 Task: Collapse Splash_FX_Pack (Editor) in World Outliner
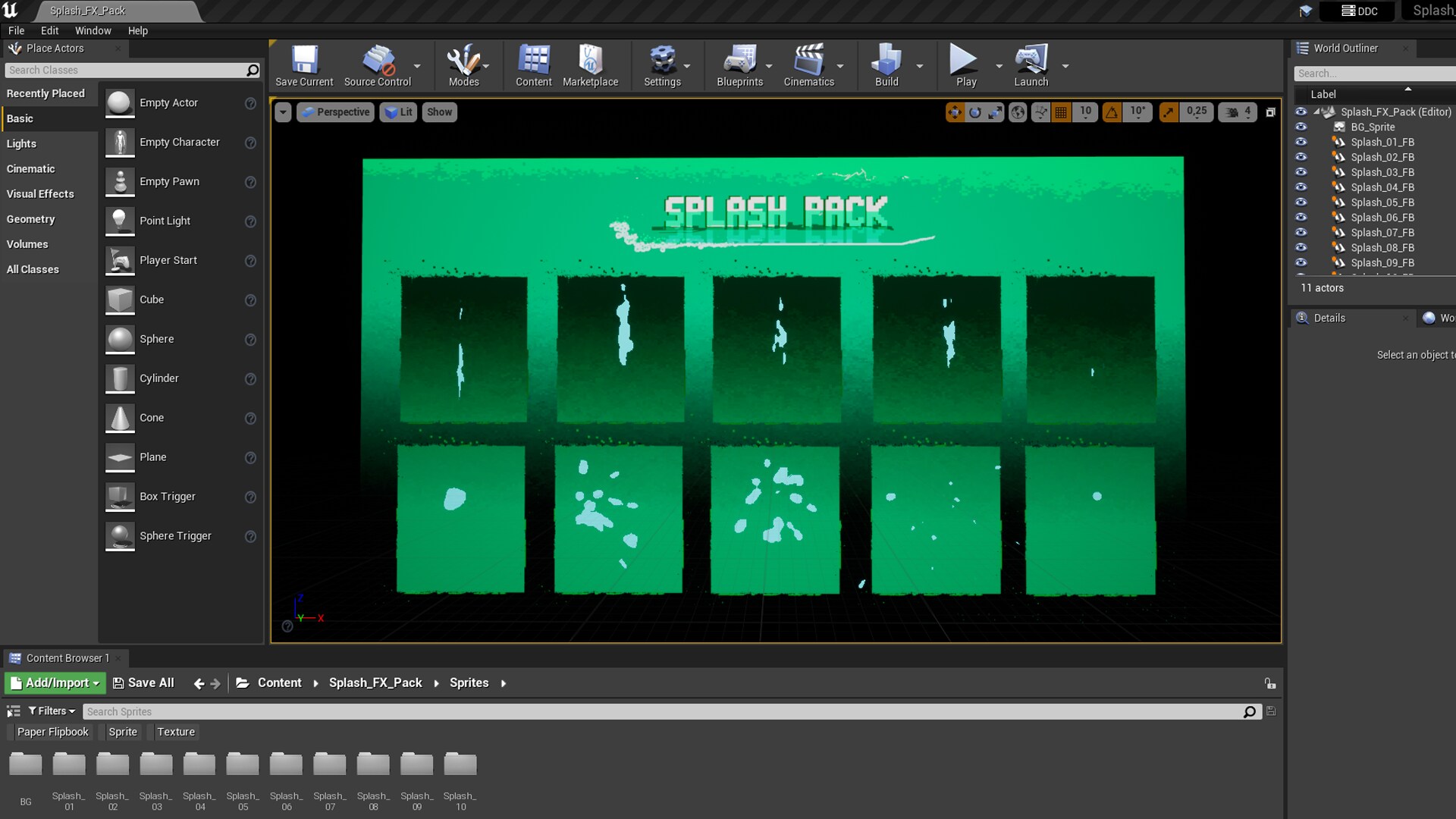point(1317,111)
